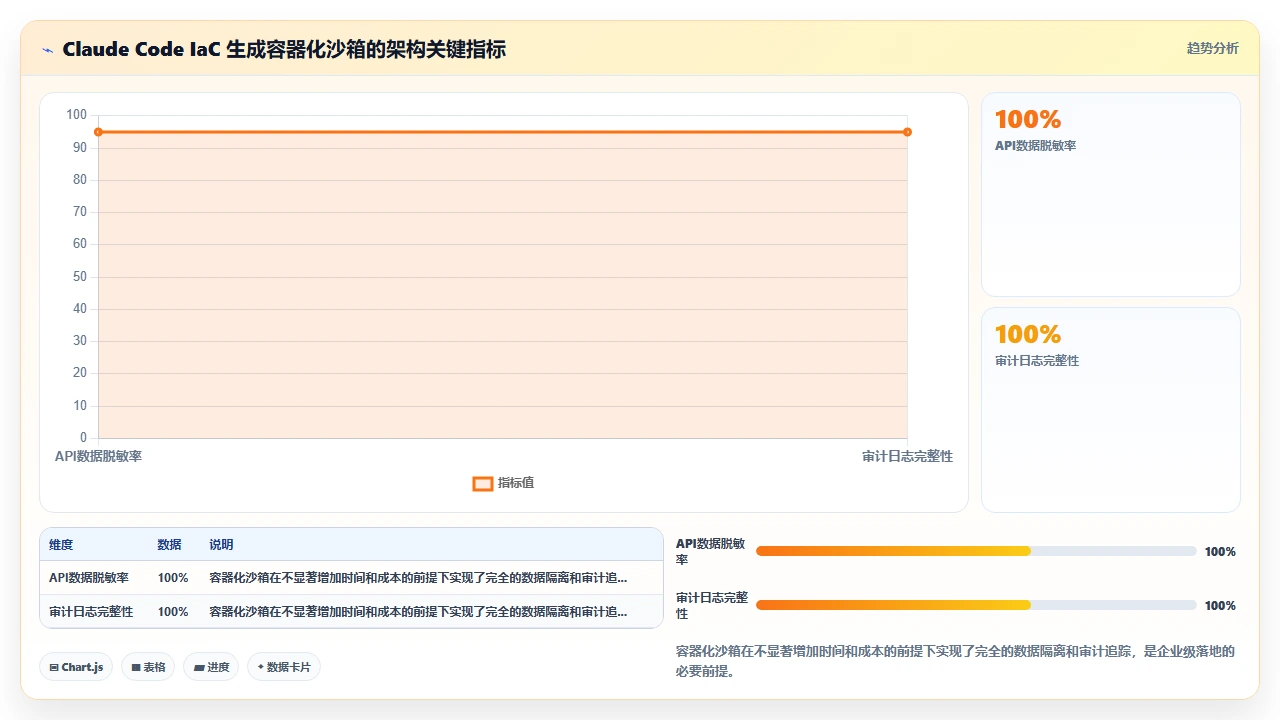Select the API数据脱敏率 cell in table
The width and height of the screenshot is (1280, 720).
[x=89, y=578]
